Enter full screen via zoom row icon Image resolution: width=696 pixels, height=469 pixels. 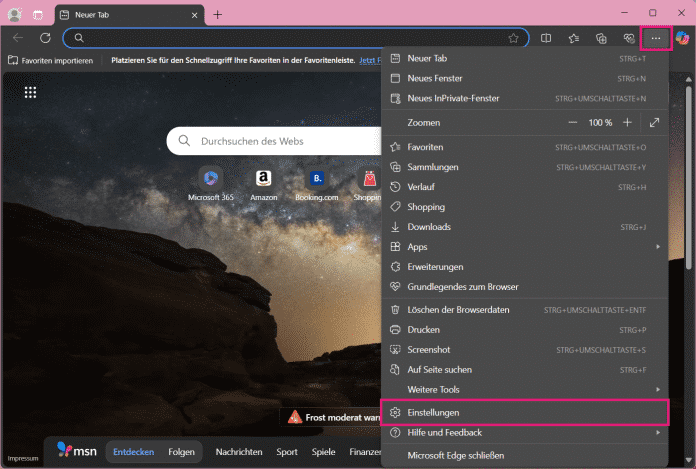[654, 122]
